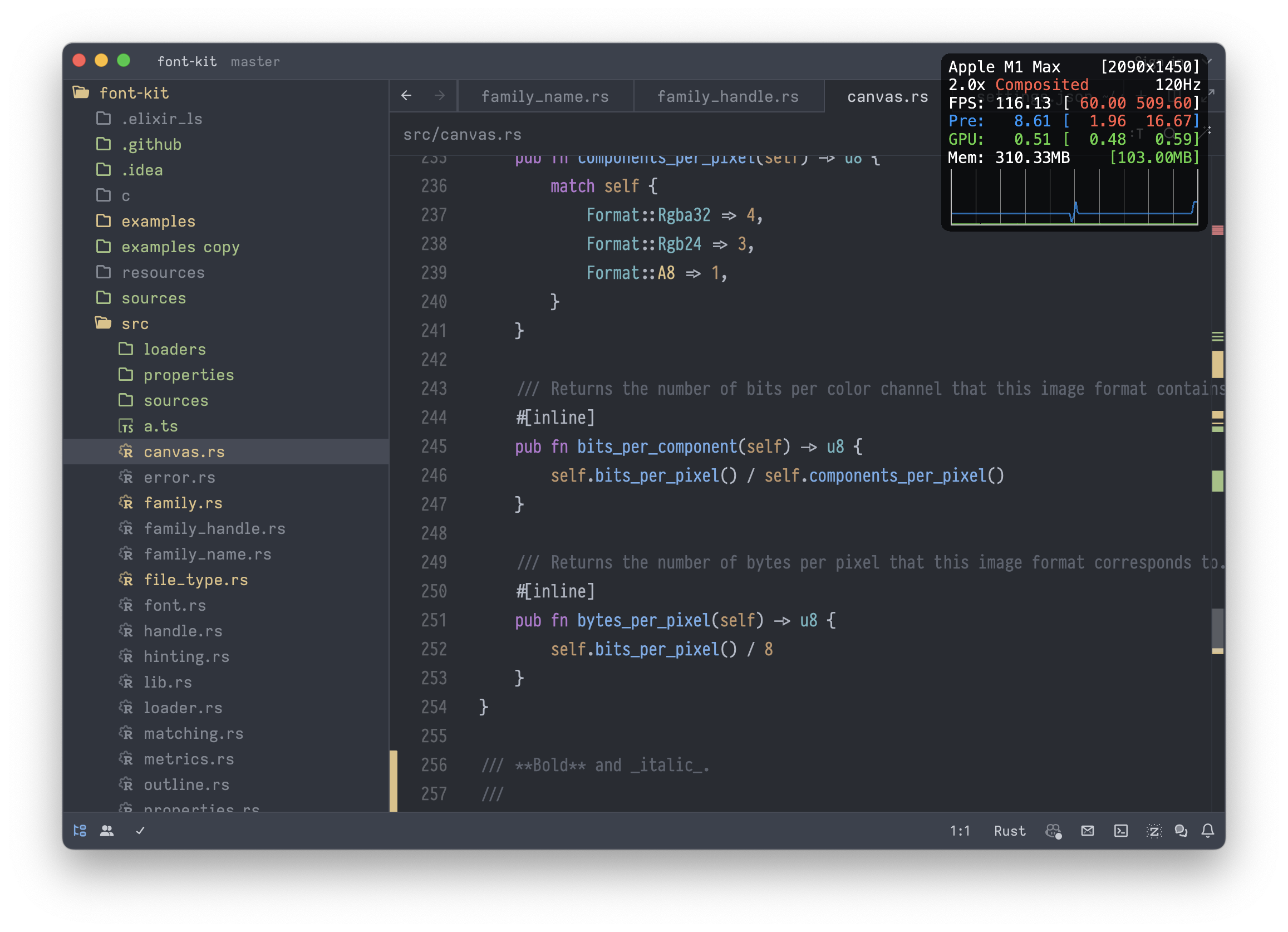Toggle the project panel tree icon
Viewport: 1288px width, 932px height.
tap(80, 831)
